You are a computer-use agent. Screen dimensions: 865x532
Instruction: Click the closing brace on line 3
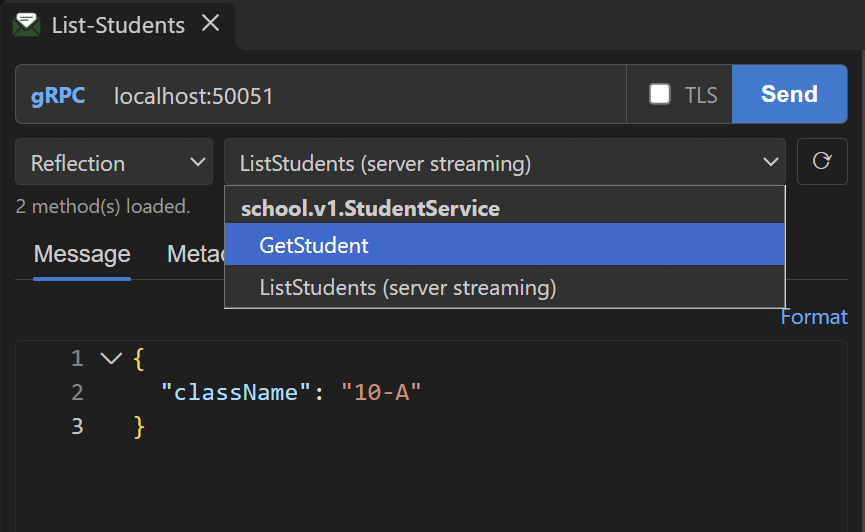tap(139, 427)
